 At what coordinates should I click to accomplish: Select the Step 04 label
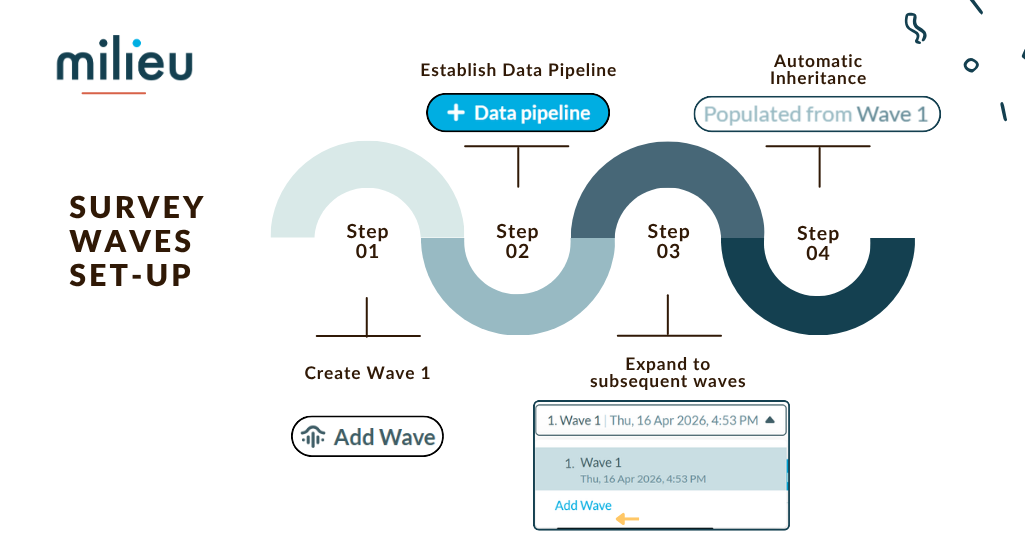click(818, 243)
